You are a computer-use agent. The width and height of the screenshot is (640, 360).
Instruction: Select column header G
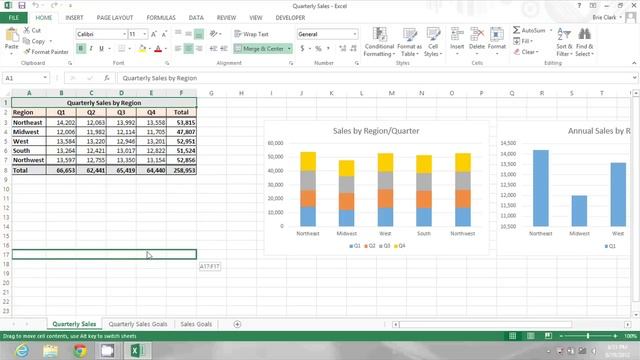coord(211,93)
